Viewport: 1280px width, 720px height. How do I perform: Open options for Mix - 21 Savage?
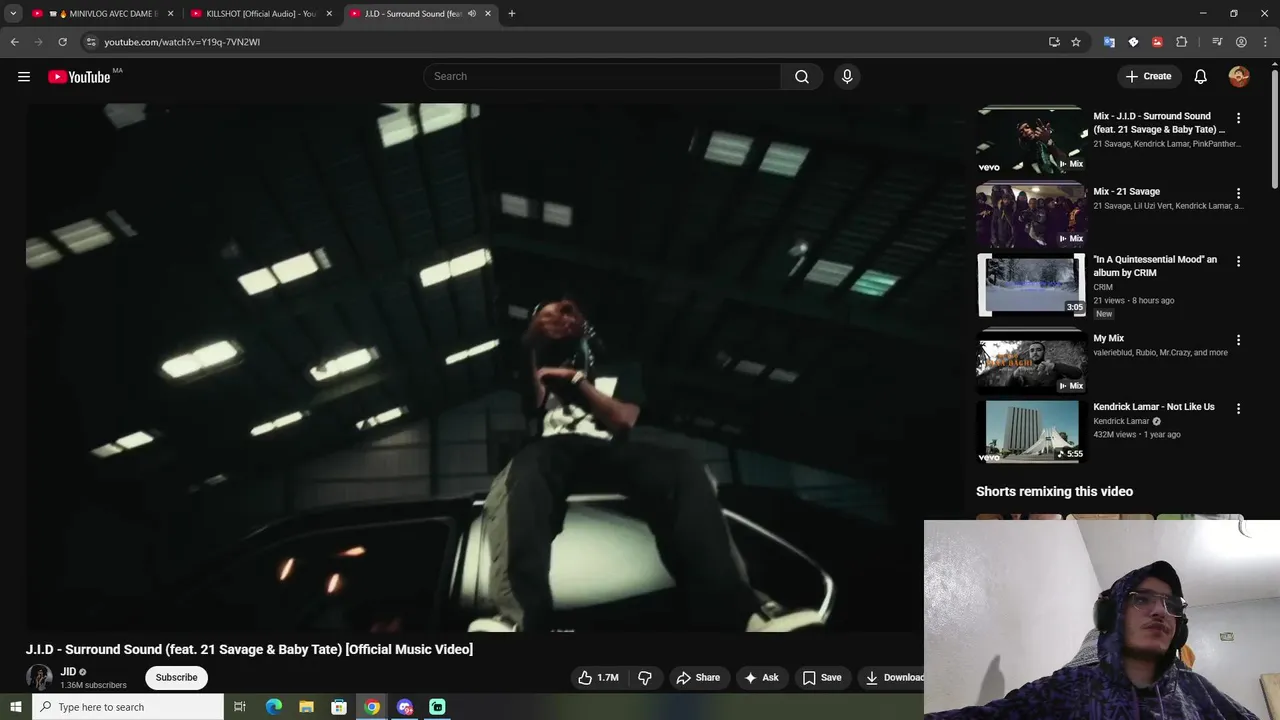[1238, 193]
